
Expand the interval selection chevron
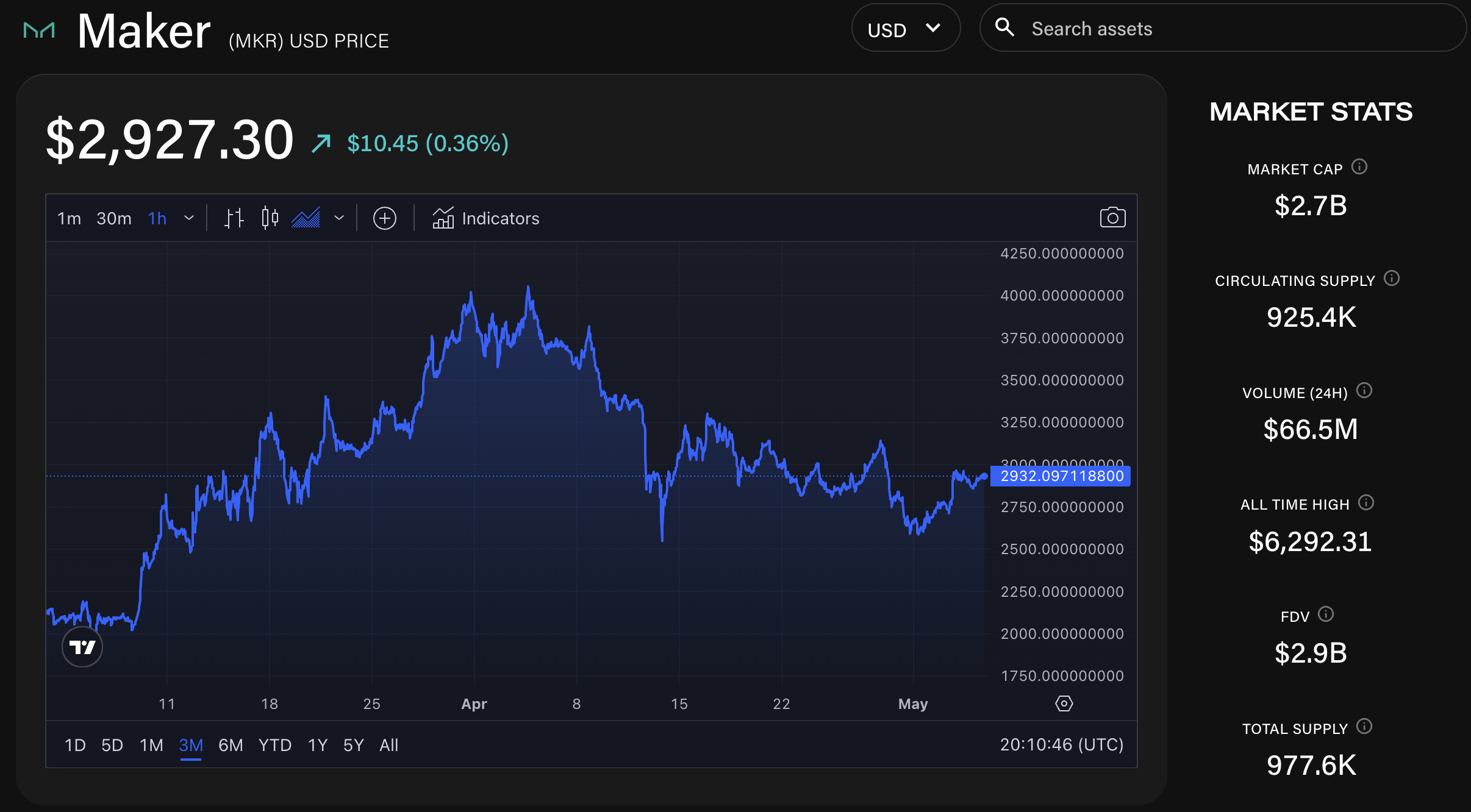coord(189,218)
